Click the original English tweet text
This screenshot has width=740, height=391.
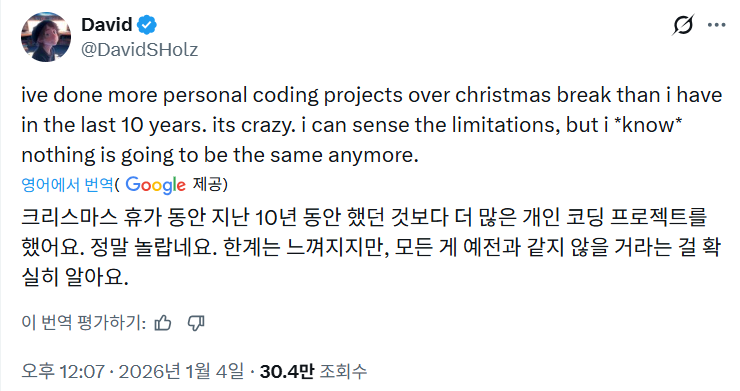[371, 125]
